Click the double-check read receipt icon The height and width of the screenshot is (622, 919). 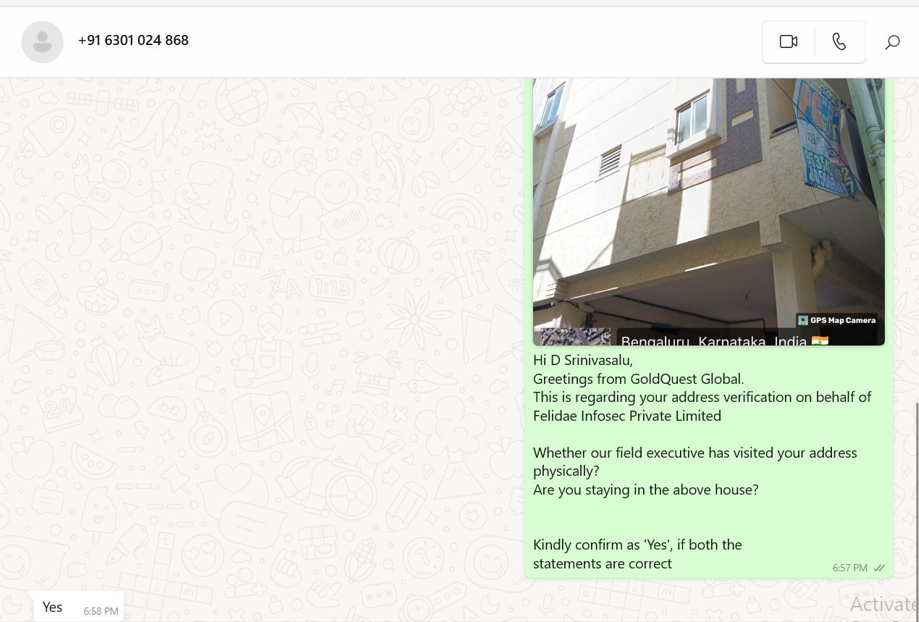pos(879,567)
